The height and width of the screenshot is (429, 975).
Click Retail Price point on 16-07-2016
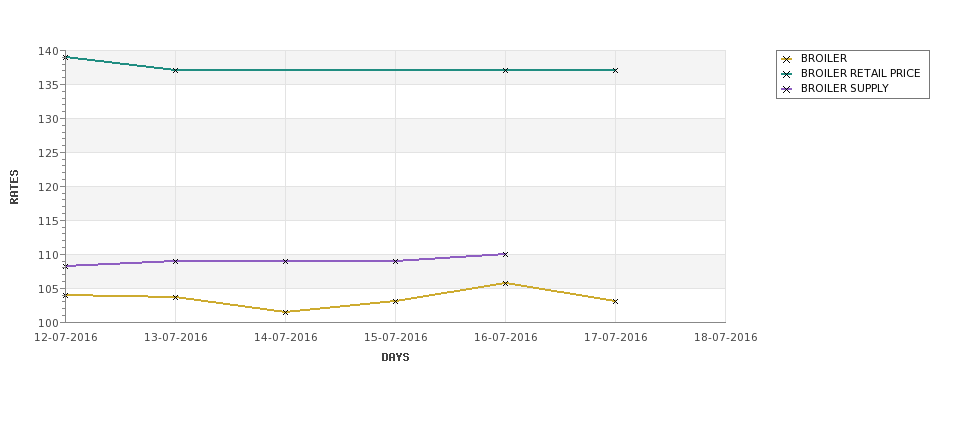coord(505,70)
